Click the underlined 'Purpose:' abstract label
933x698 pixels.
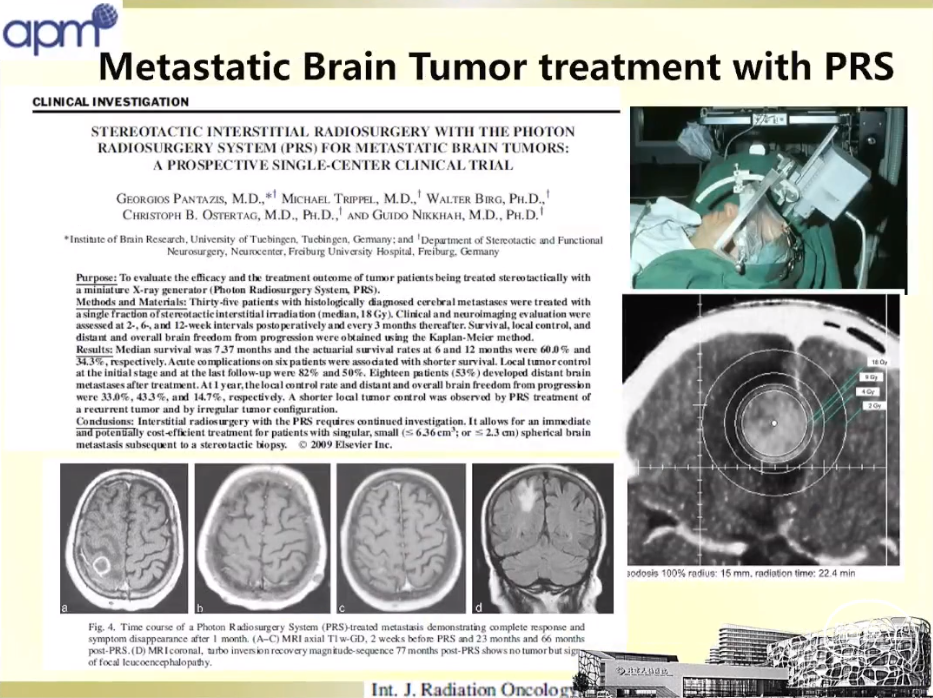[x=96, y=278]
